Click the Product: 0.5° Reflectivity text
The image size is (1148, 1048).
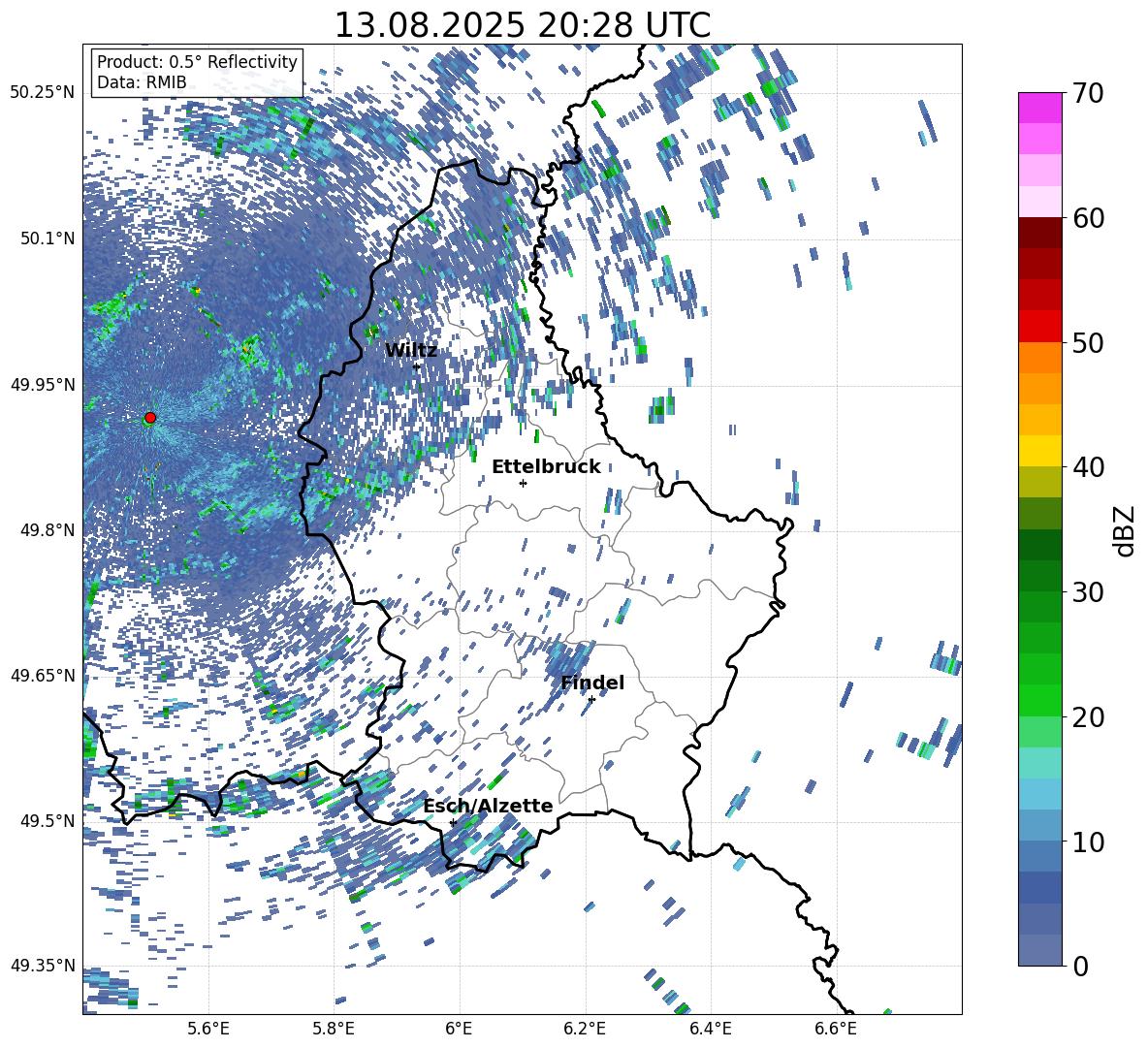point(197,62)
